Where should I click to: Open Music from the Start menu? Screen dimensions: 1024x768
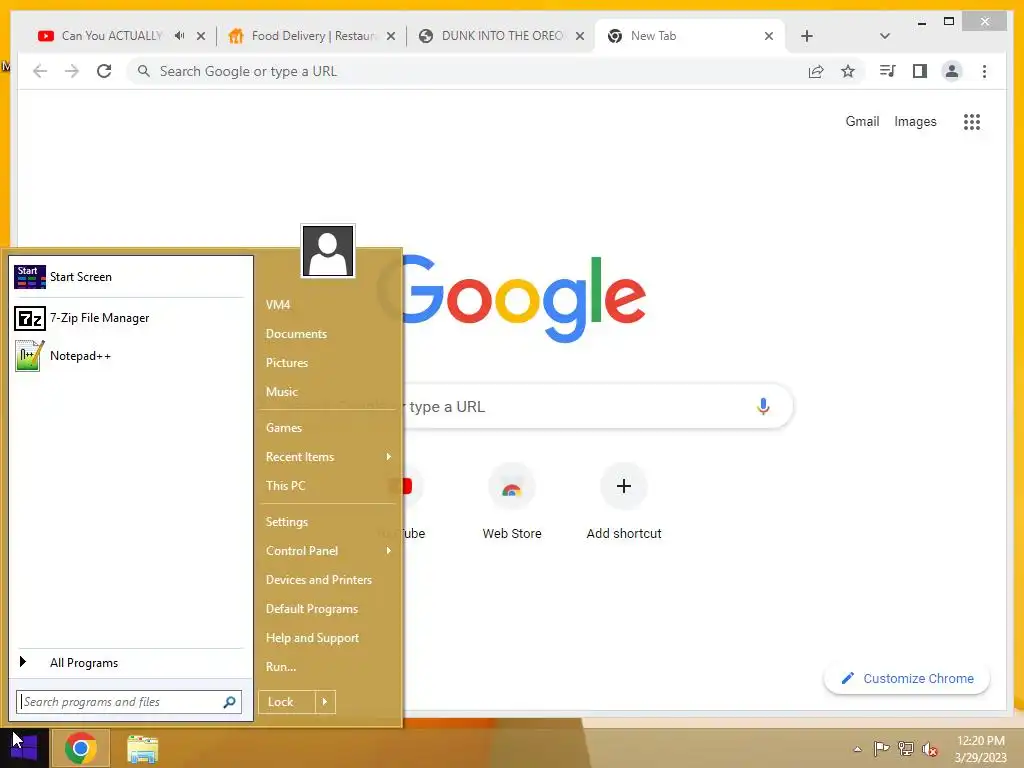coord(281,392)
